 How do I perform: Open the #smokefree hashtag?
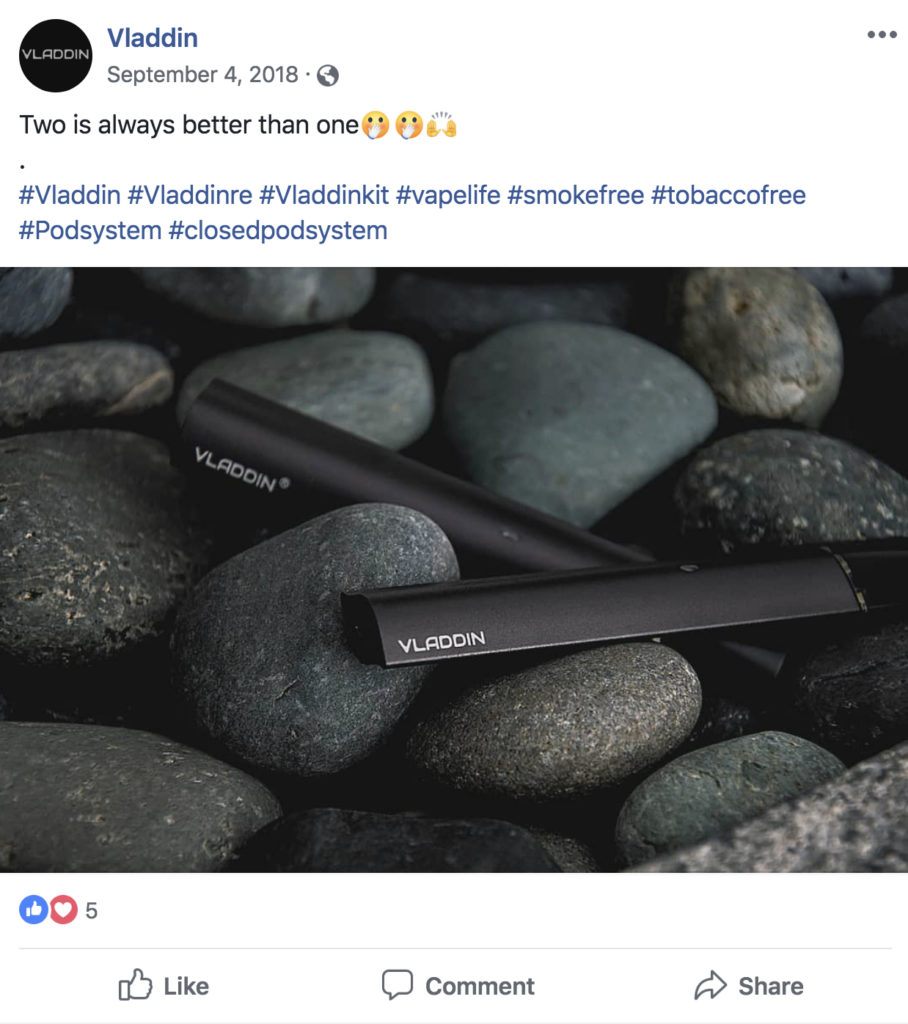tap(576, 195)
